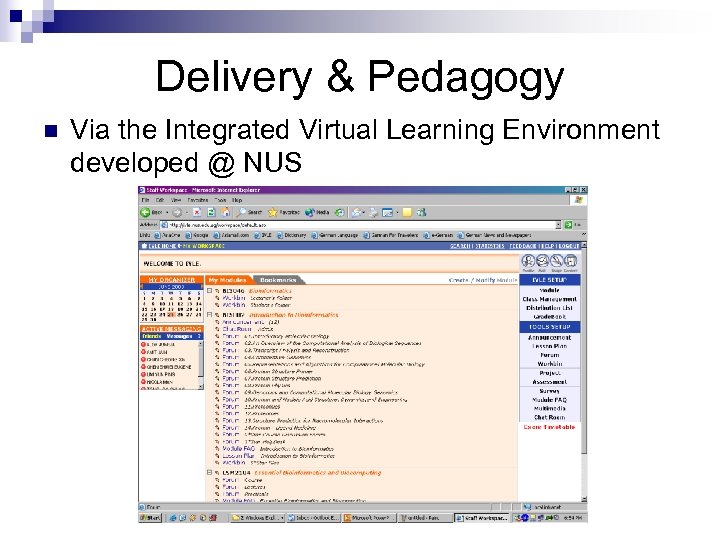
Task: Click the IE Back arrow button
Action: (x=145, y=212)
